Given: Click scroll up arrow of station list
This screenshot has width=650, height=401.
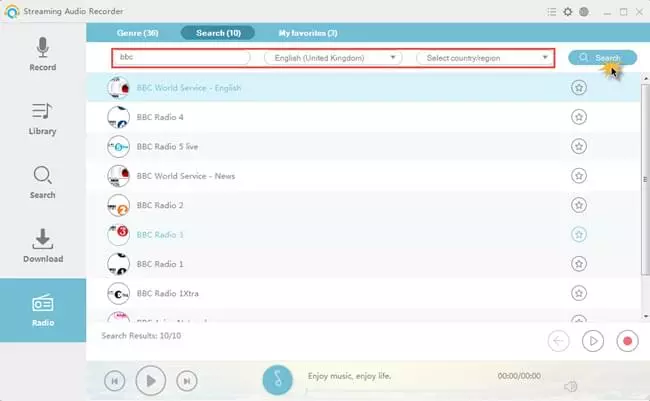Looking at the screenshot, I should pos(645,78).
